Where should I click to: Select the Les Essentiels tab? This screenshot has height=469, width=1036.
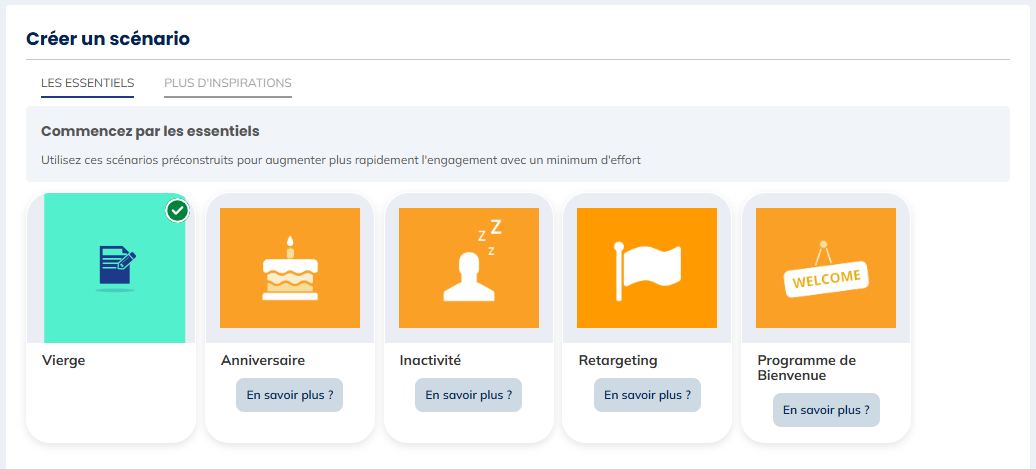coord(87,83)
